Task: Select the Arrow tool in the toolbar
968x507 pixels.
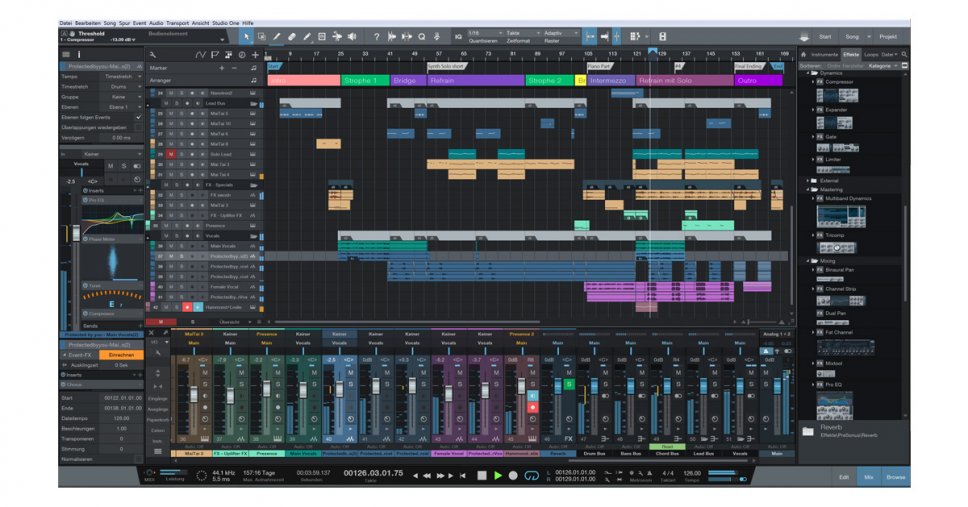Action: pyautogui.click(x=248, y=36)
